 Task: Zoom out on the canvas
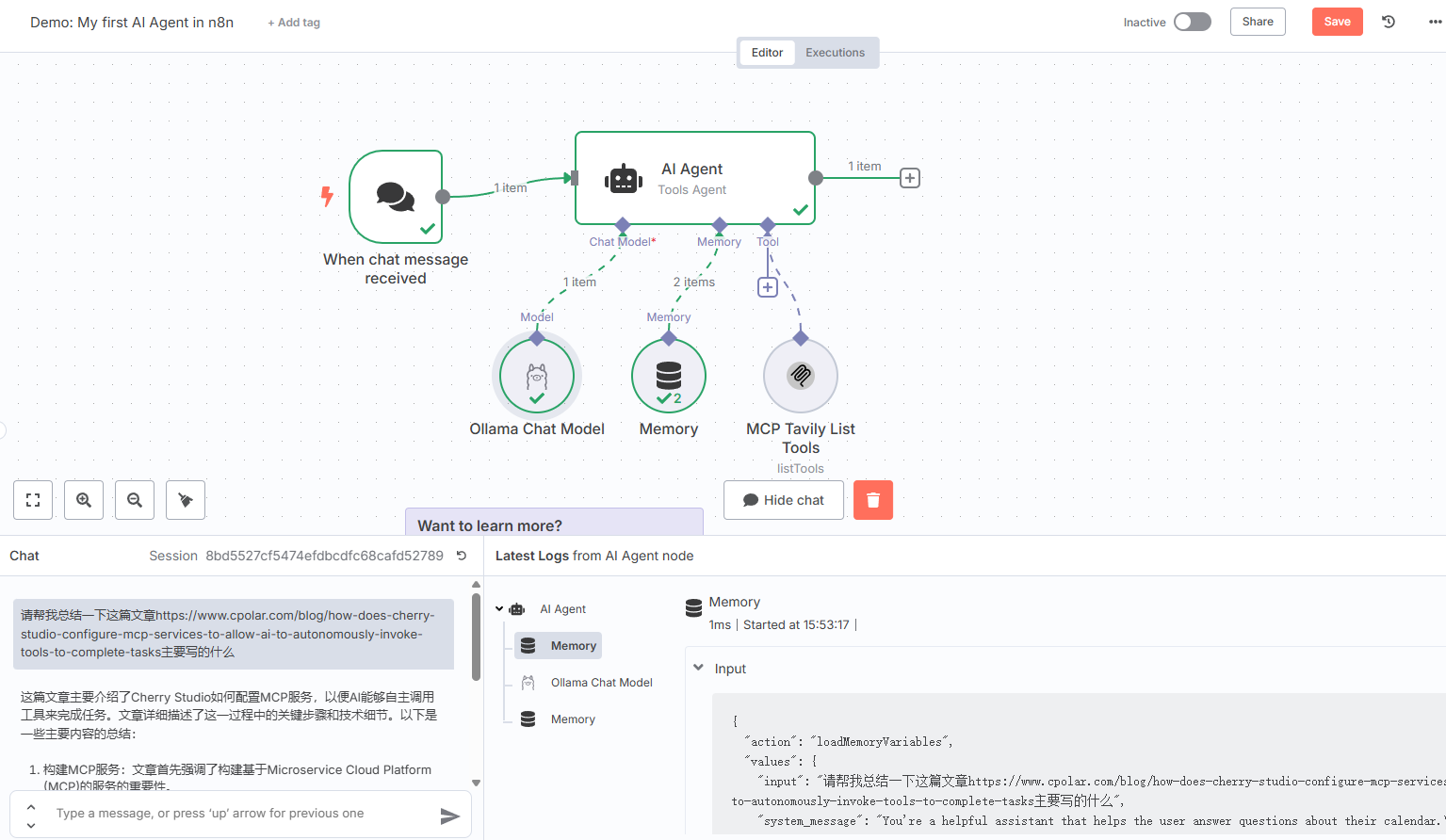tap(135, 500)
